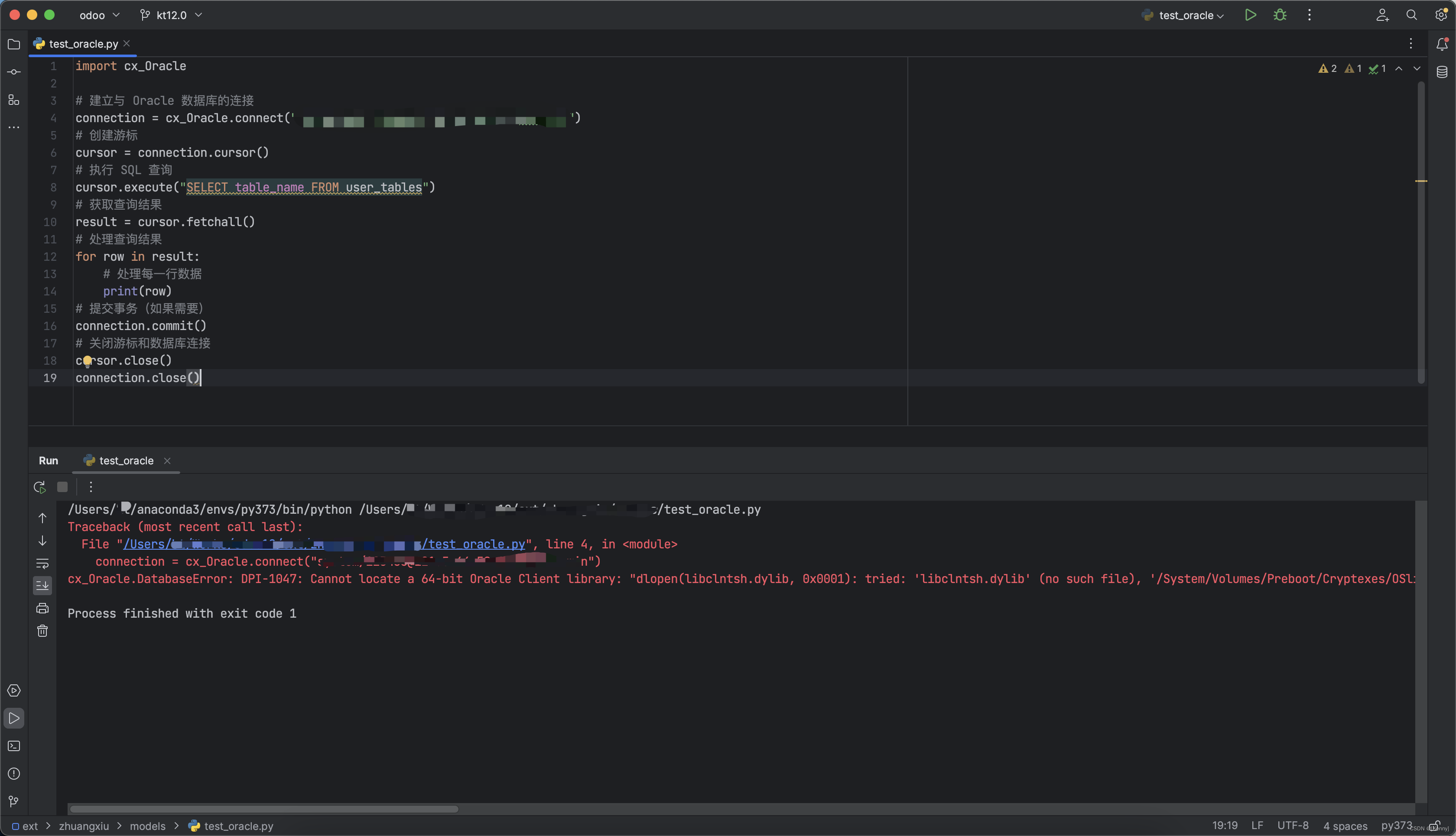This screenshot has width=1456, height=836.
Task: Open the test_oracle.py link in traceback
Action: pyautogui.click(x=324, y=544)
